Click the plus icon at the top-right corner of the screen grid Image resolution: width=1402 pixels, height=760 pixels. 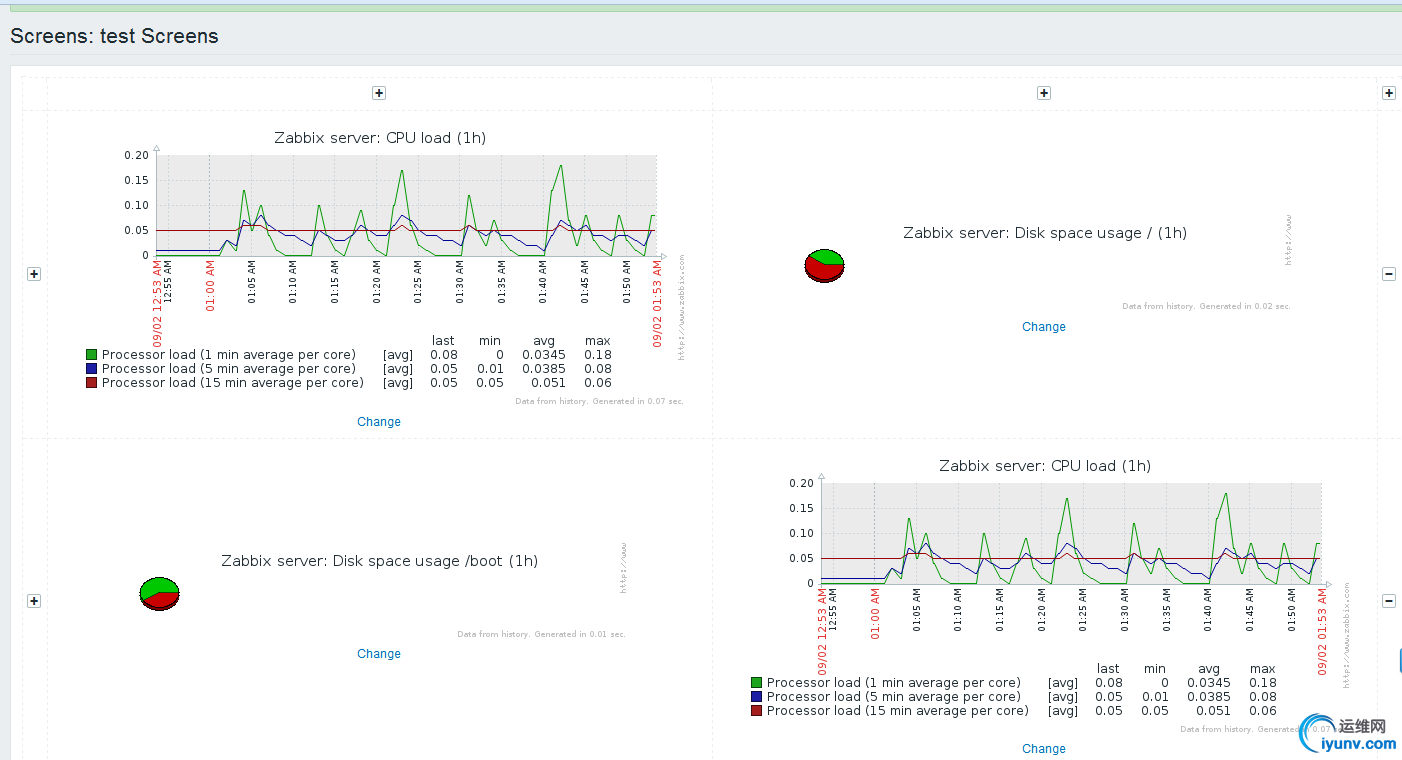coord(1389,93)
